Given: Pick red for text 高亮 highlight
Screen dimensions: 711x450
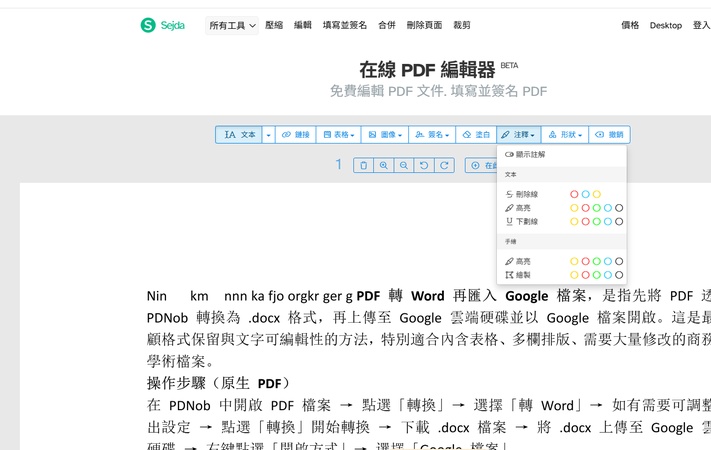Looking at the screenshot, I should pyautogui.click(x=585, y=208).
